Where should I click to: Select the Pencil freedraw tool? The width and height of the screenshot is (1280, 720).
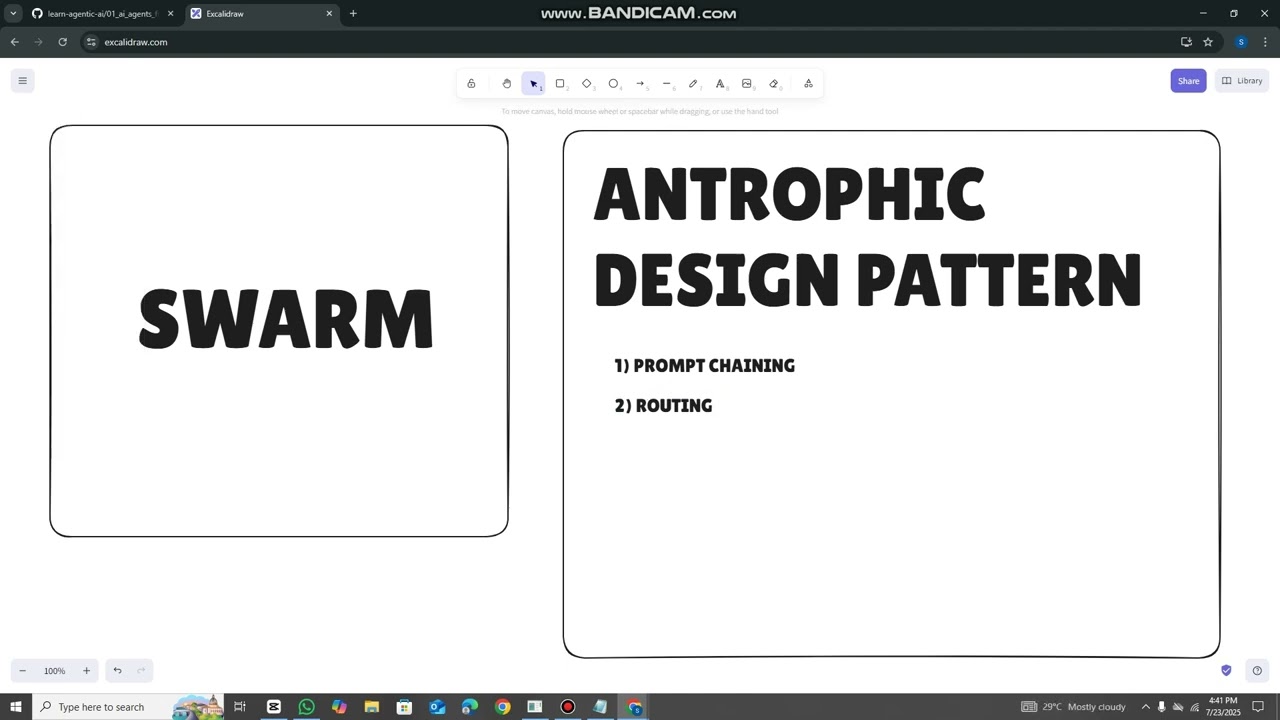click(x=693, y=83)
